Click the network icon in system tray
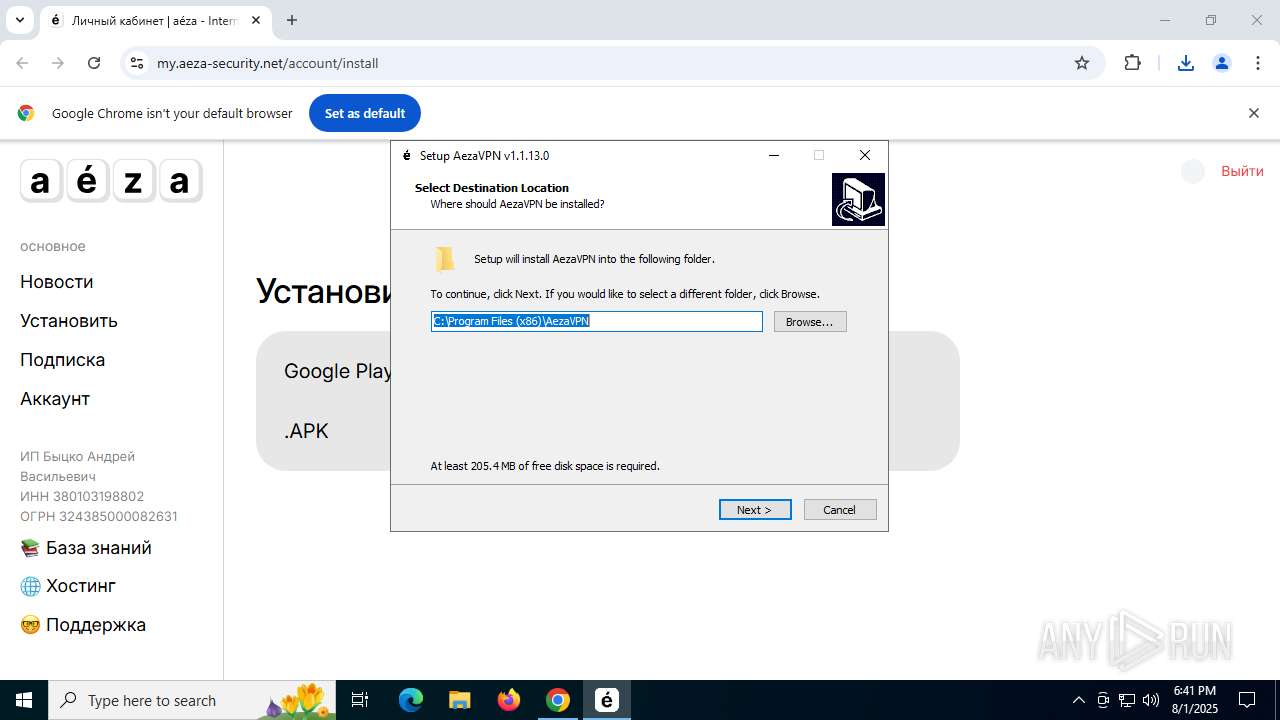Image resolution: width=1280 pixels, height=720 pixels. (1127, 700)
